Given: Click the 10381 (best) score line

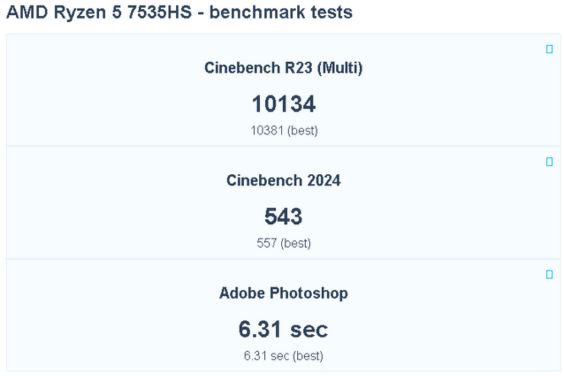Looking at the screenshot, I should pos(284,130).
